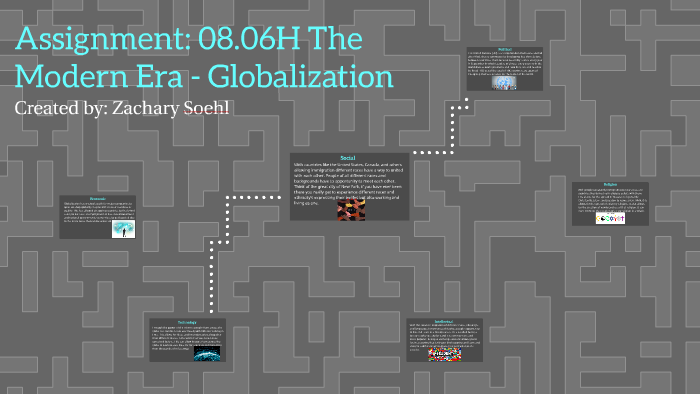Click the flags image in Intellectual frame
The image size is (700, 394).
445,355
